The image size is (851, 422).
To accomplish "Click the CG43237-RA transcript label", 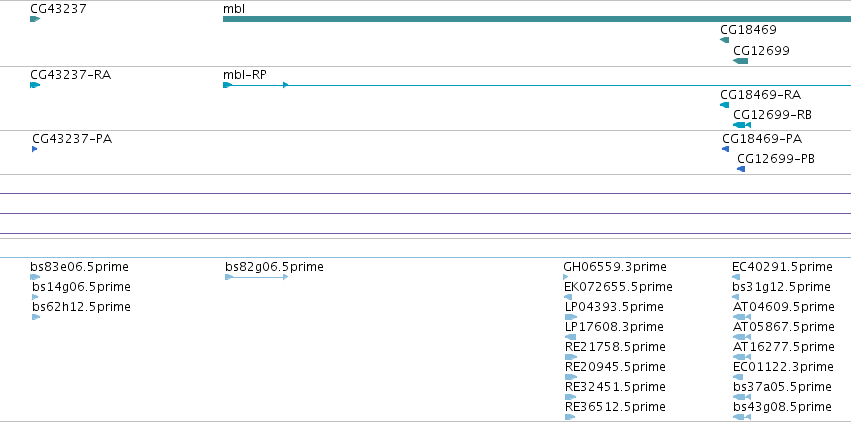I will click(x=71, y=75).
